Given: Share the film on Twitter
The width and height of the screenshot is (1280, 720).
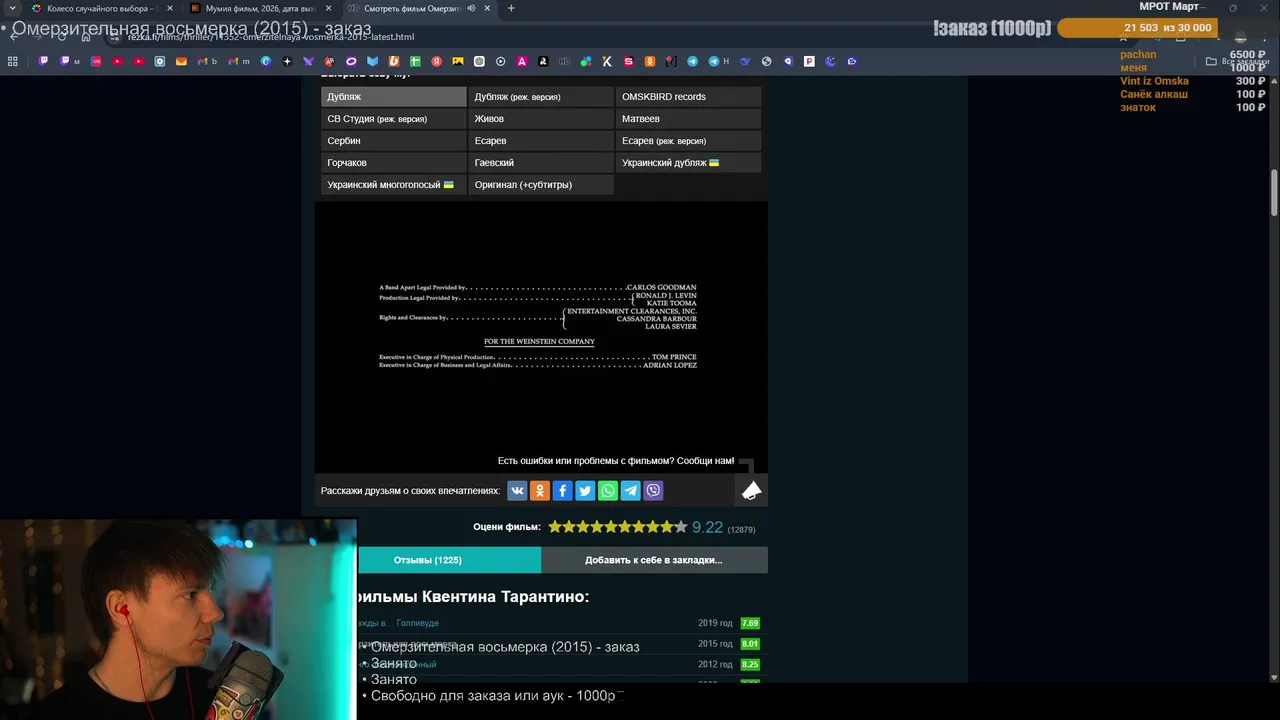Looking at the screenshot, I should tap(585, 490).
